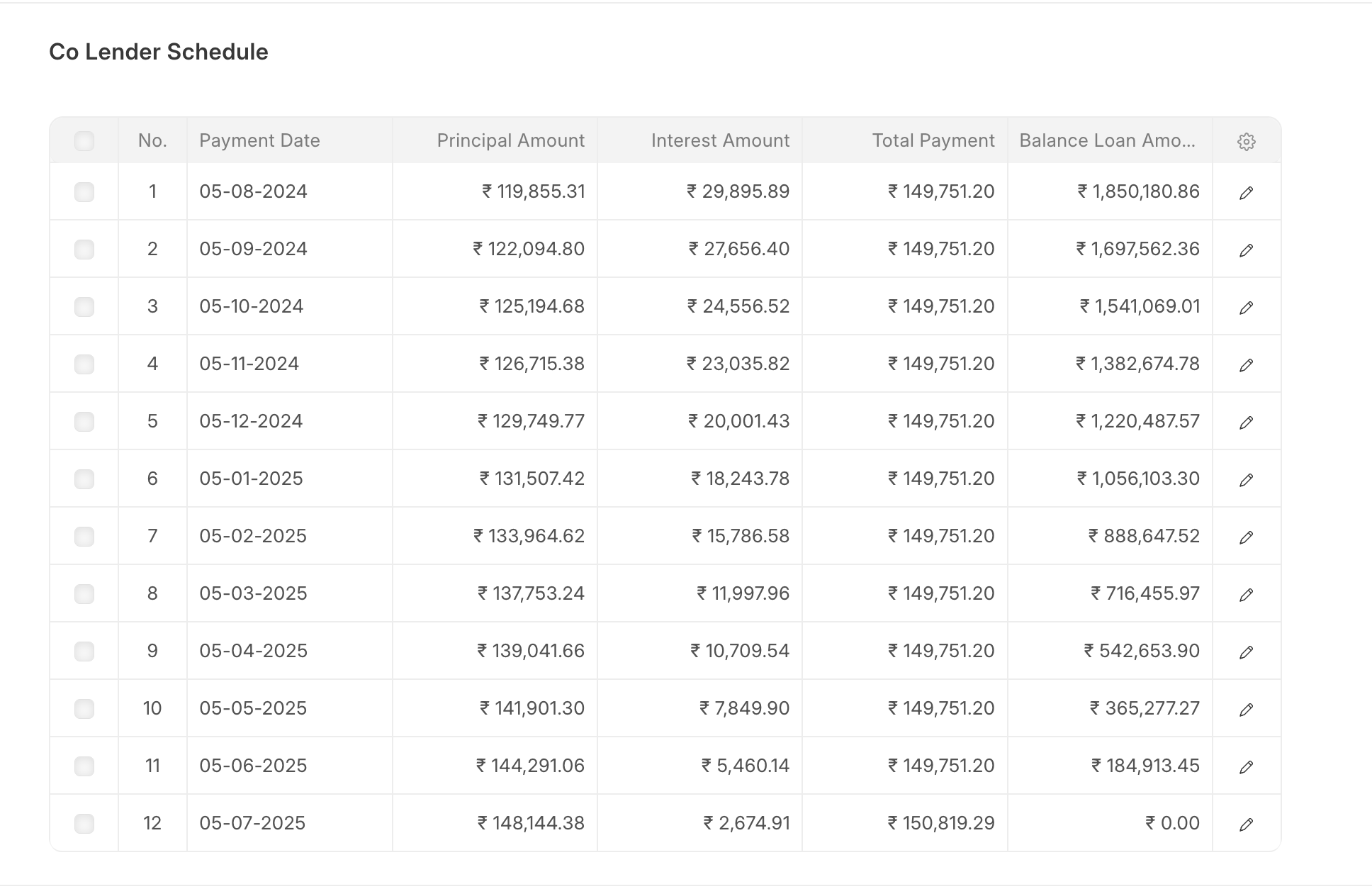1372x889 pixels.
Task: Edit row 5 with pencil icon
Action: tap(1247, 422)
